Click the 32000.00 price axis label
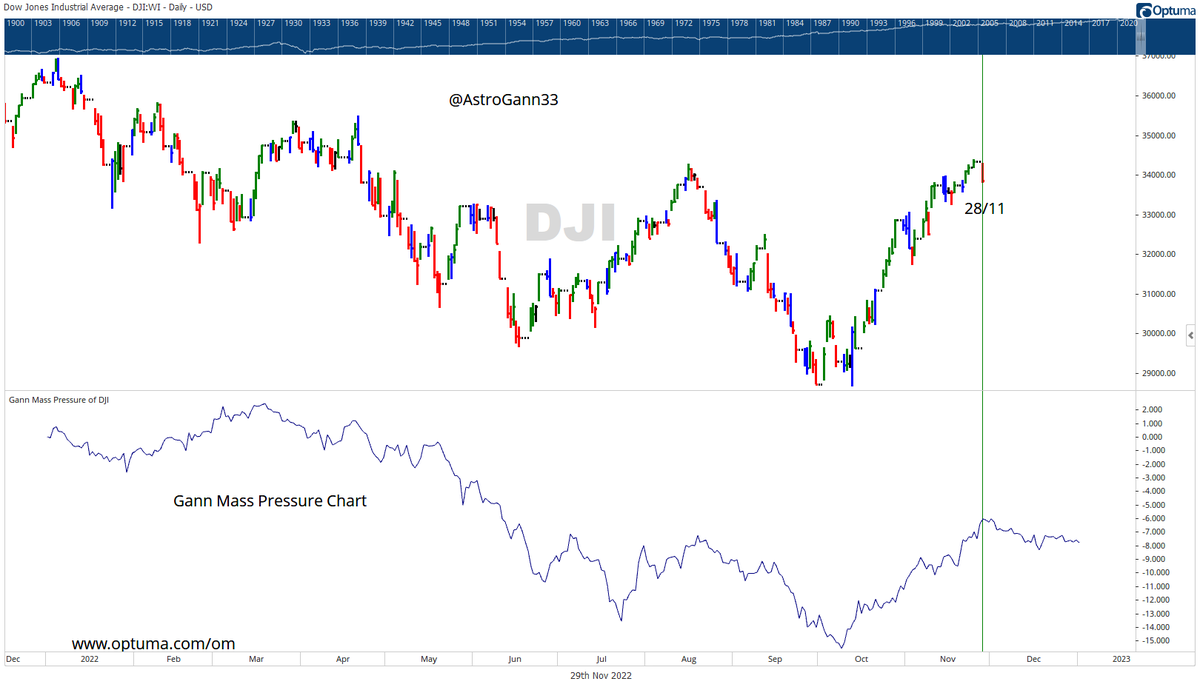 coord(1160,254)
